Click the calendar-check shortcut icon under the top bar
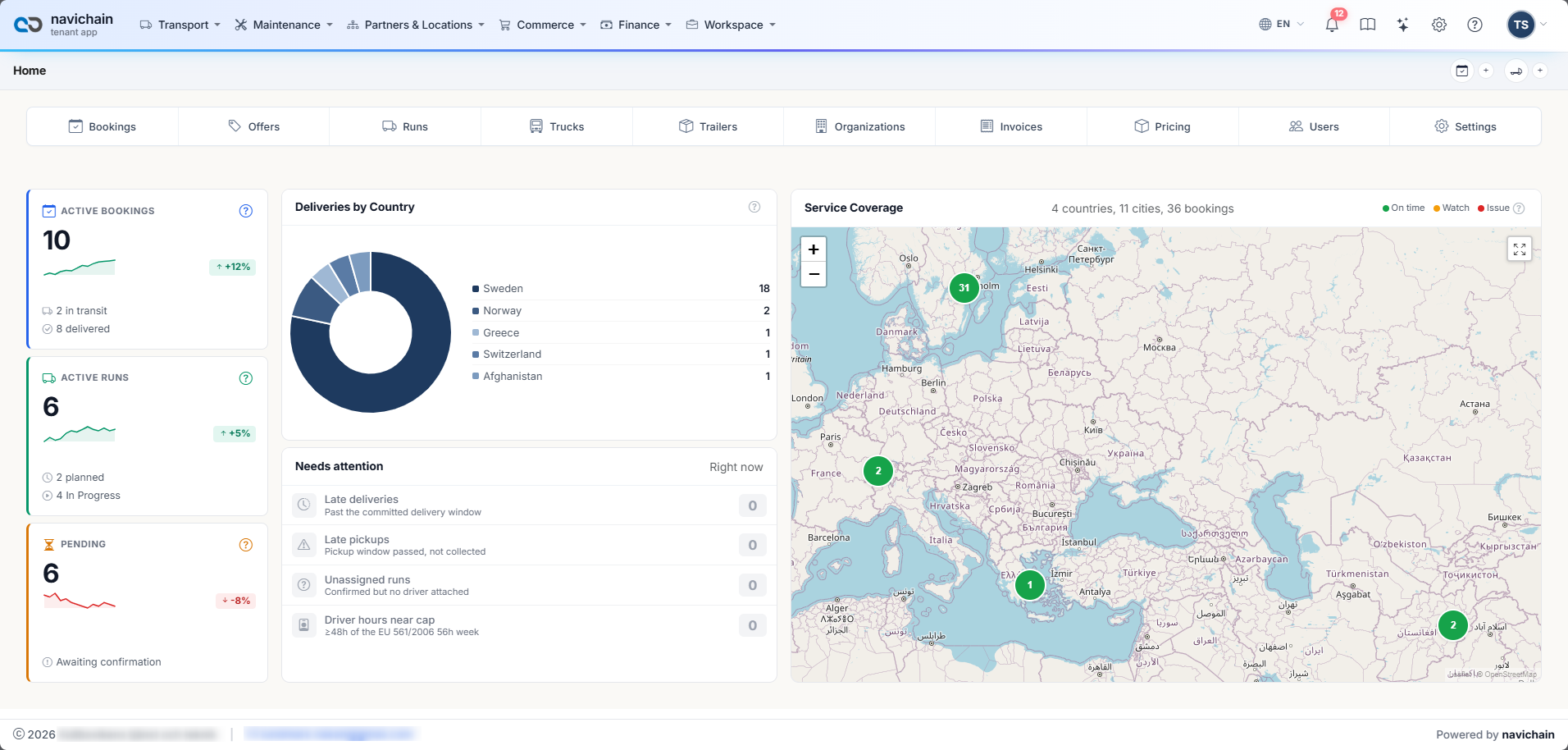 [x=1462, y=71]
